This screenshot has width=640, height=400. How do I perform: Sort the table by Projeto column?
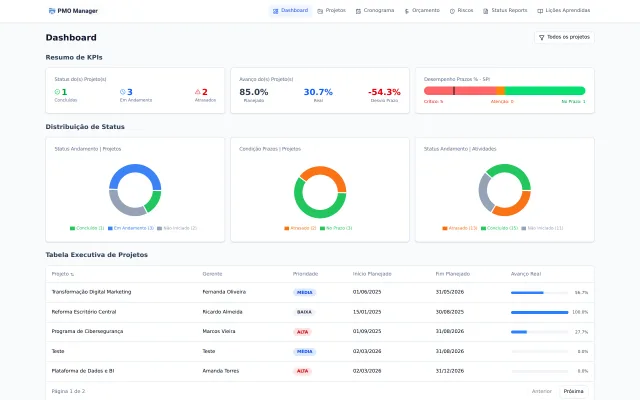pyautogui.click(x=63, y=274)
